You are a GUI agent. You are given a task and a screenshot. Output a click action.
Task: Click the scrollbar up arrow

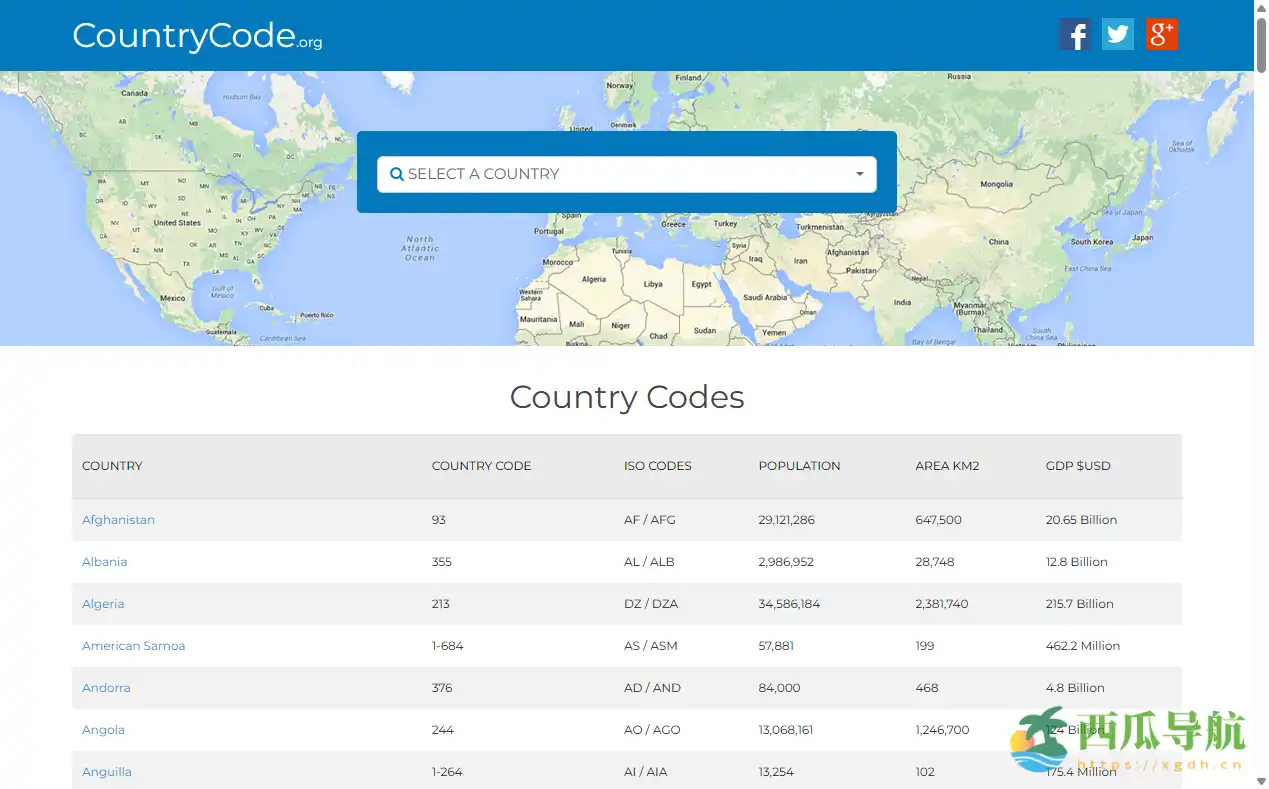coord(1261,7)
